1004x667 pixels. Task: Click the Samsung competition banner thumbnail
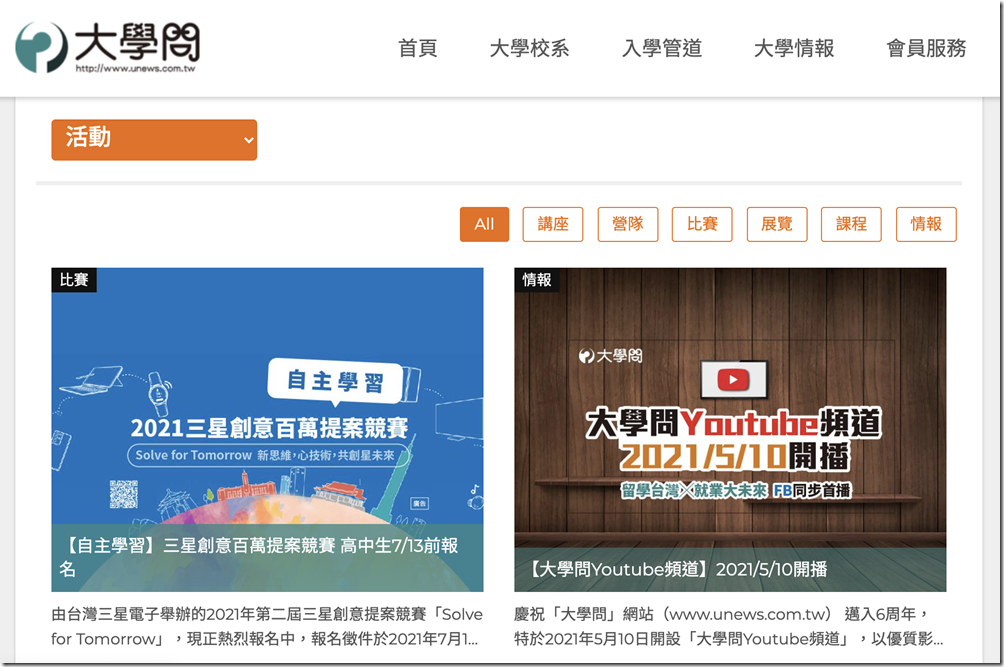pos(267,420)
